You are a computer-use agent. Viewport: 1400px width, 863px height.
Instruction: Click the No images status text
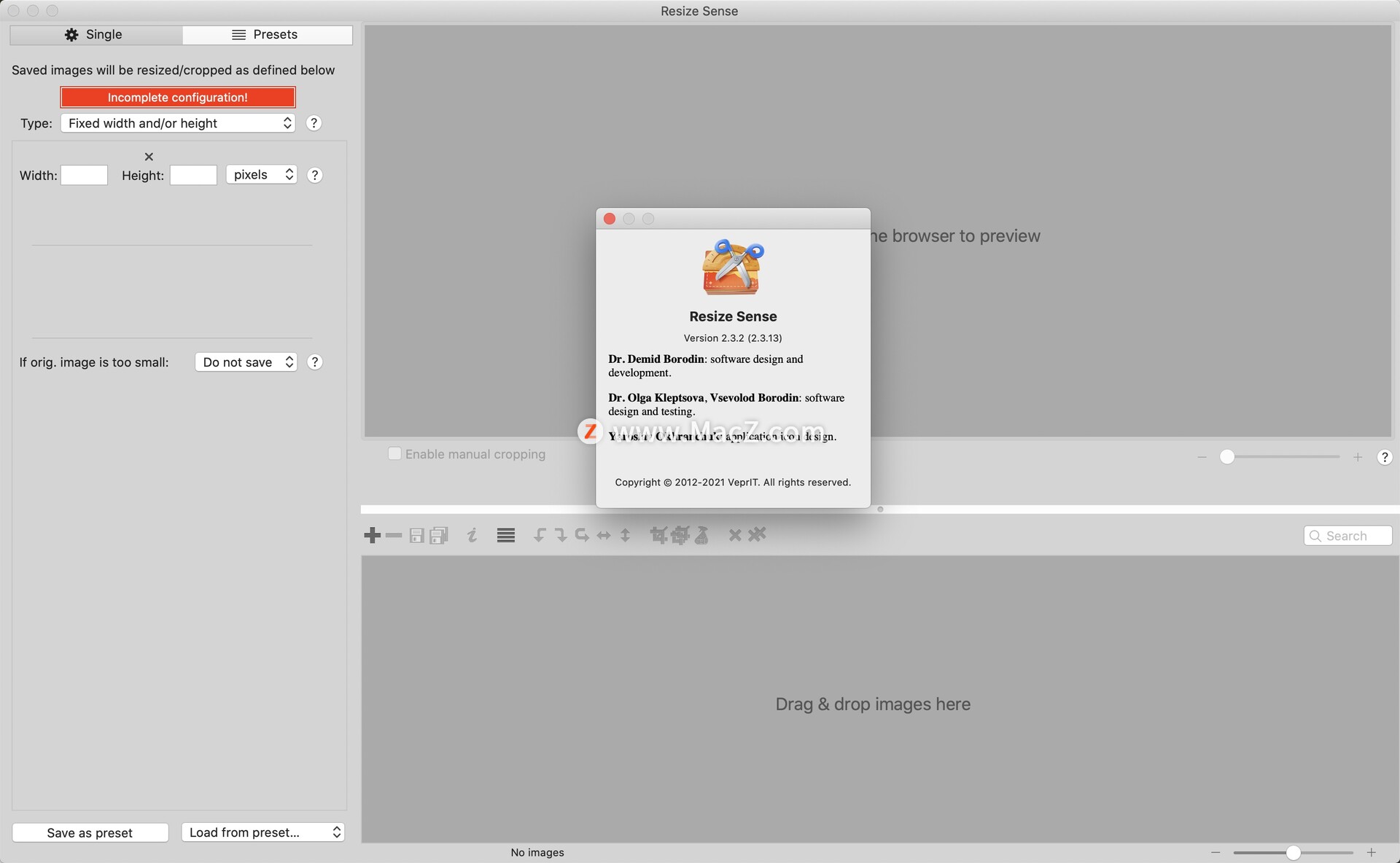[537, 852]
